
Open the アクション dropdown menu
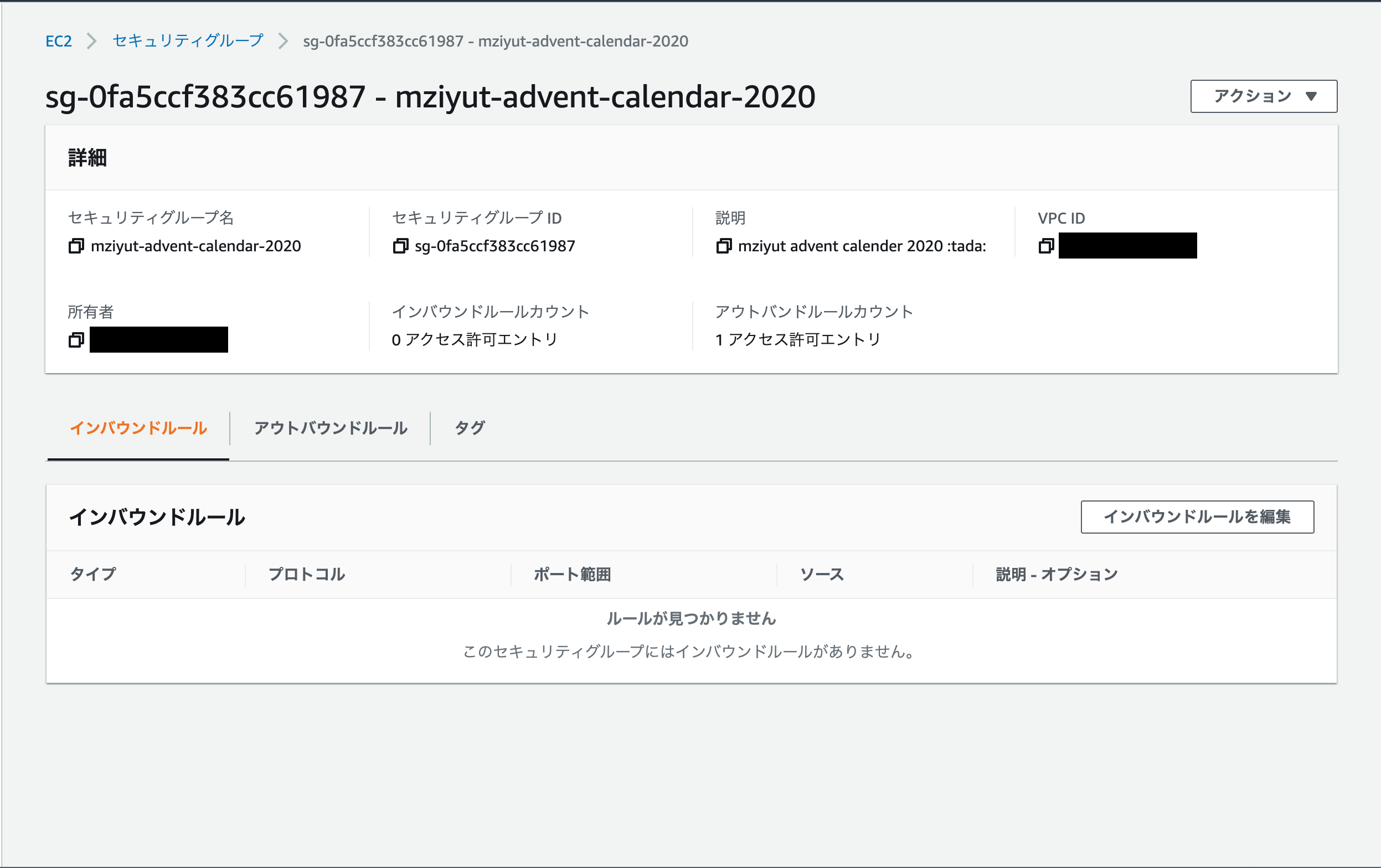[1263, 96]
